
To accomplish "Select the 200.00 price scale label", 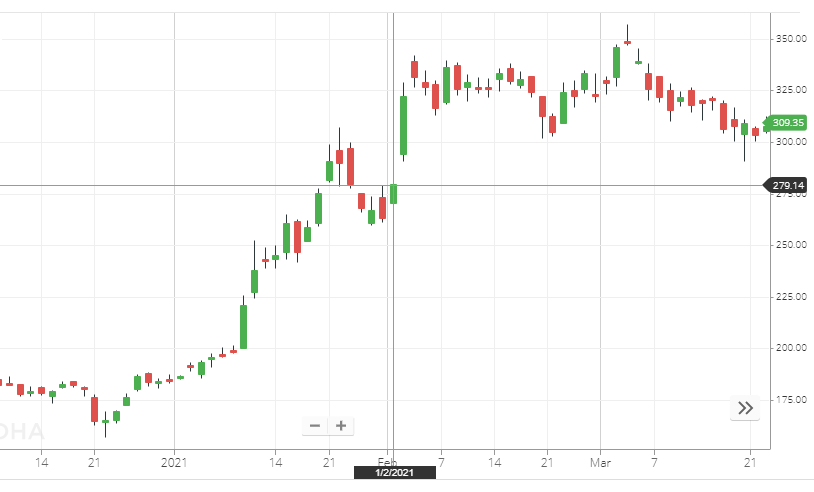I will pos(789,348).
